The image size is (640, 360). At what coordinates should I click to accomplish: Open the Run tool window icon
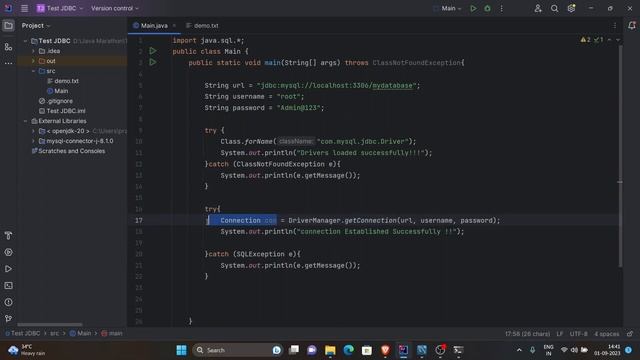pos(8,269)
